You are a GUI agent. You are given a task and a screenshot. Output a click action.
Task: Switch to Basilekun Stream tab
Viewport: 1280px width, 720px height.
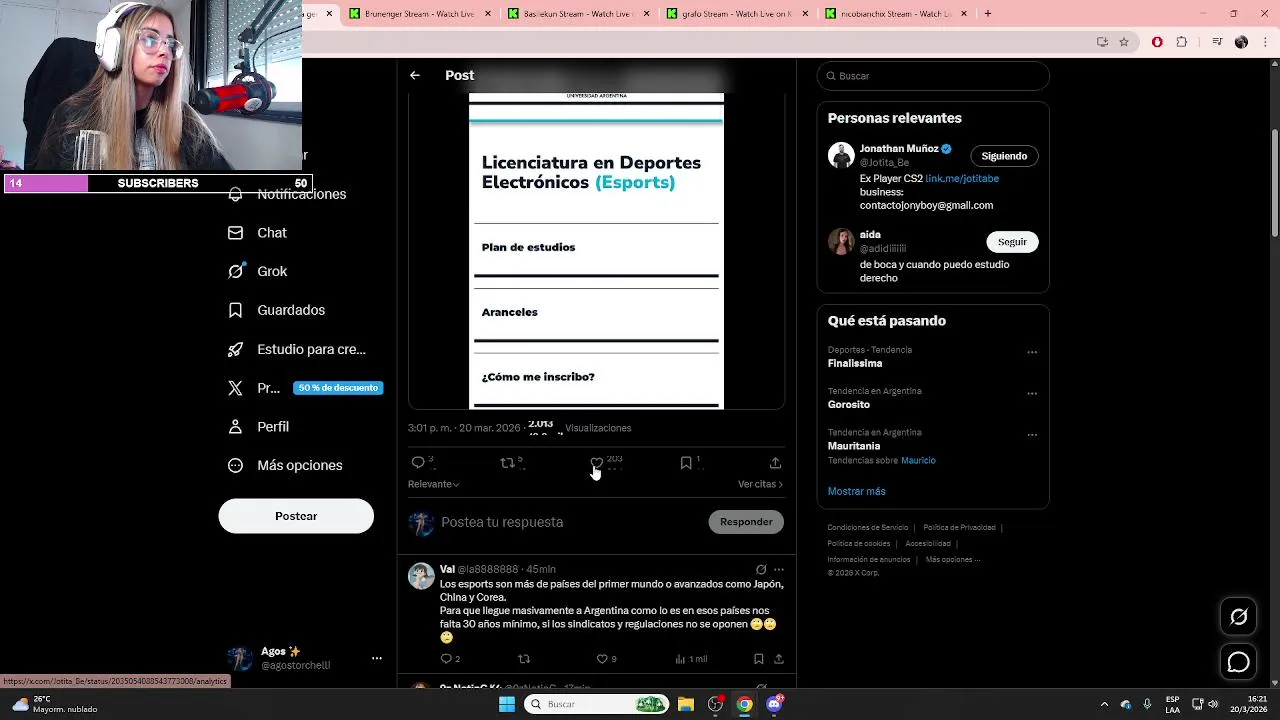point(579,14)
